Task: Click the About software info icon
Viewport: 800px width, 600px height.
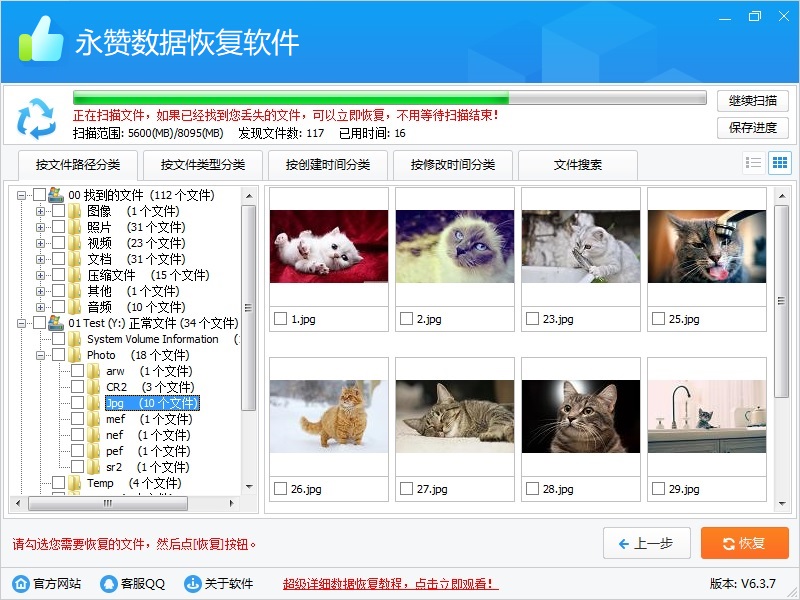Action: (192, 583)
